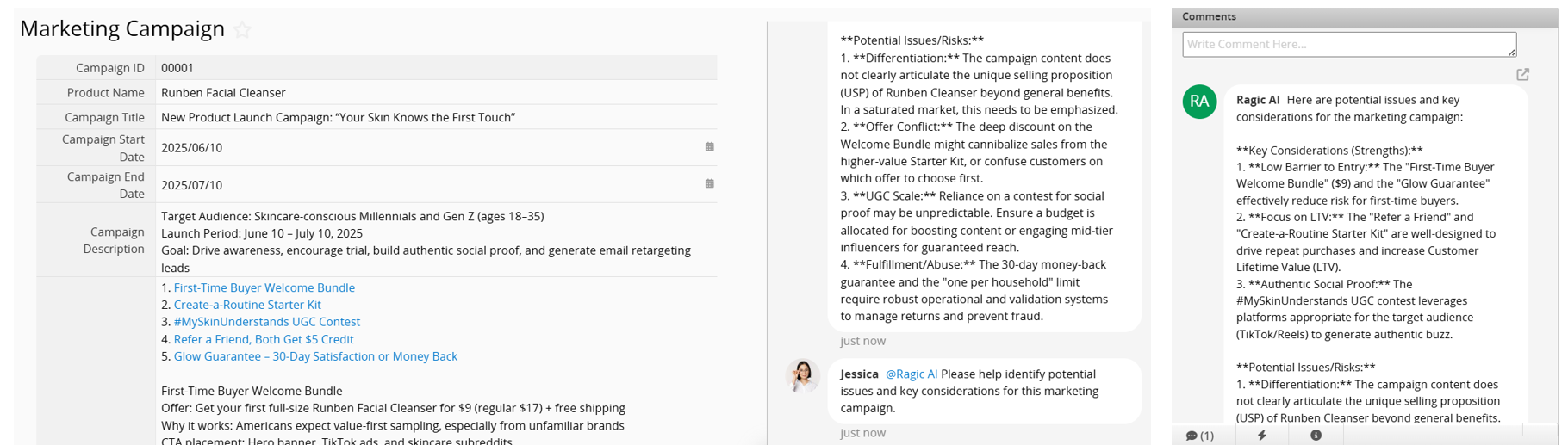Switch to the lightning bolt actions tab
This screenshot has height=445, width=1568.
coord(1262,436)
